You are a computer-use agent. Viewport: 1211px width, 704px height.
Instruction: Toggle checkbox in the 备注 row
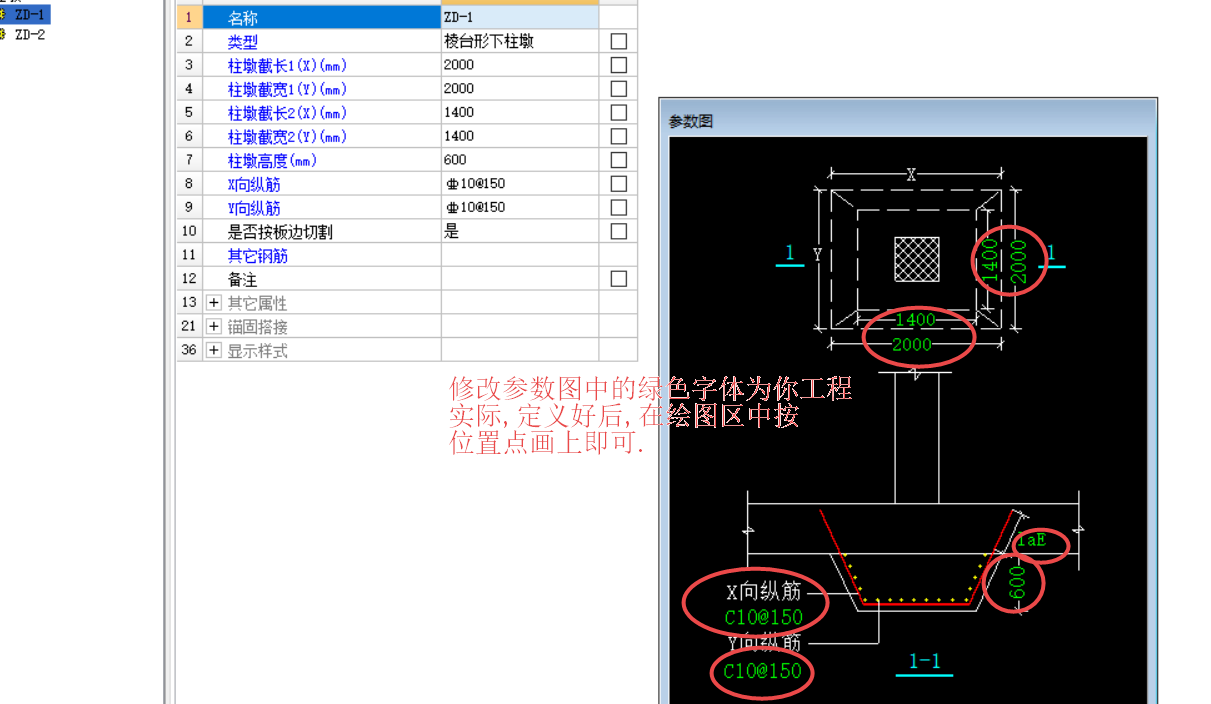coord(619,279)
